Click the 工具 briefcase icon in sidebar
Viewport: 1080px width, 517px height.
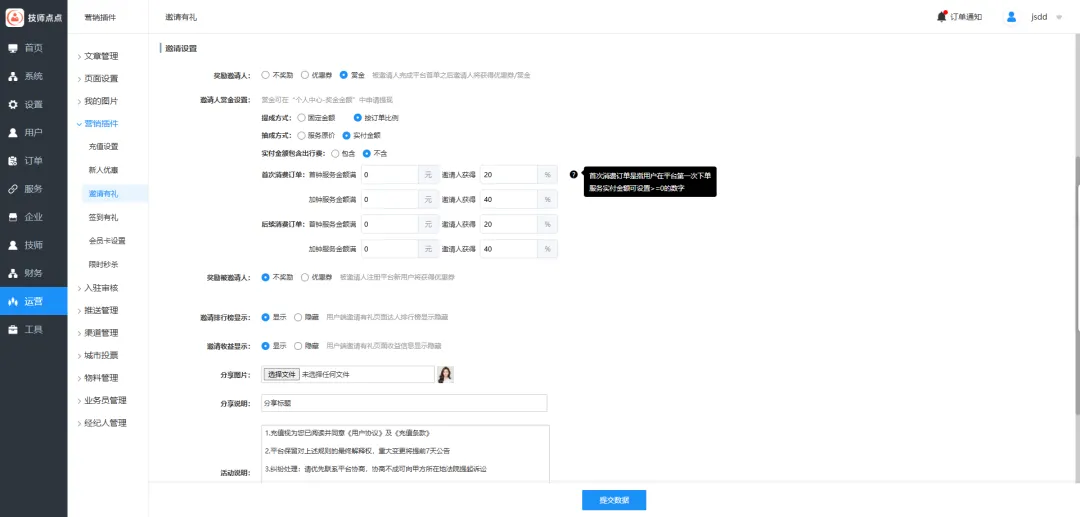[13, 329]
